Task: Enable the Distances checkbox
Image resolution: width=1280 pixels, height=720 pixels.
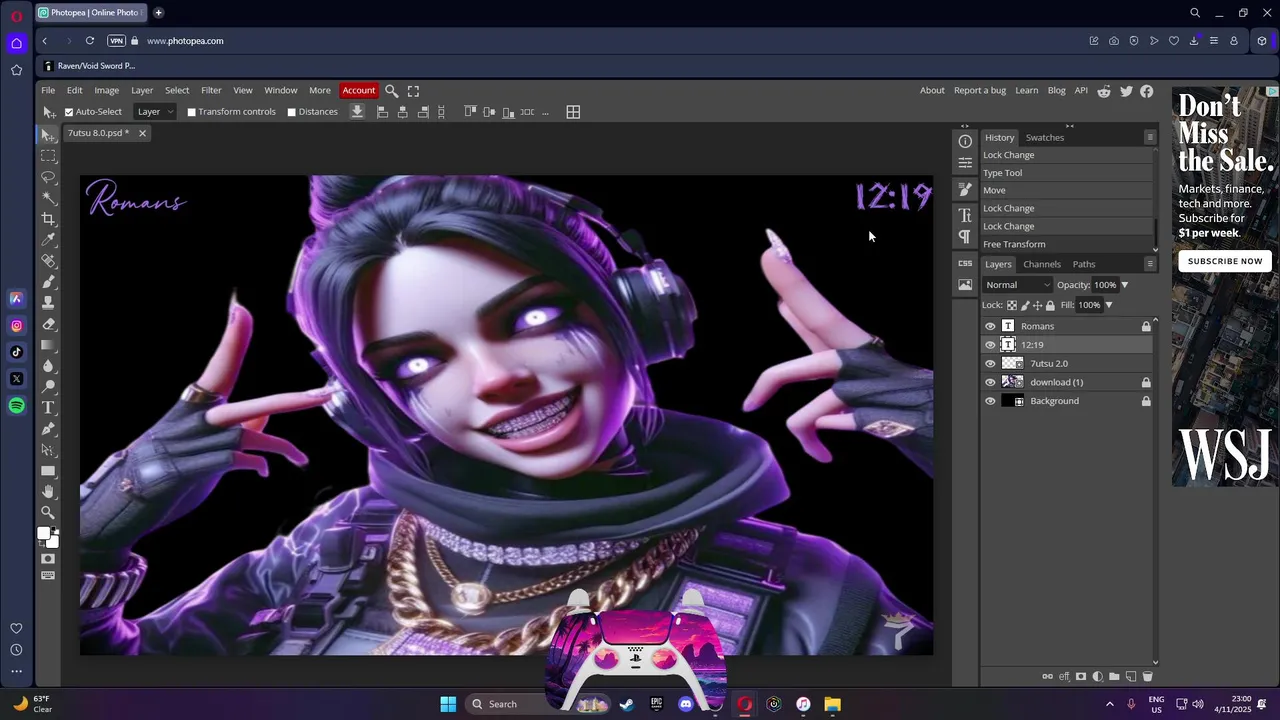Action: click(291, 112)
